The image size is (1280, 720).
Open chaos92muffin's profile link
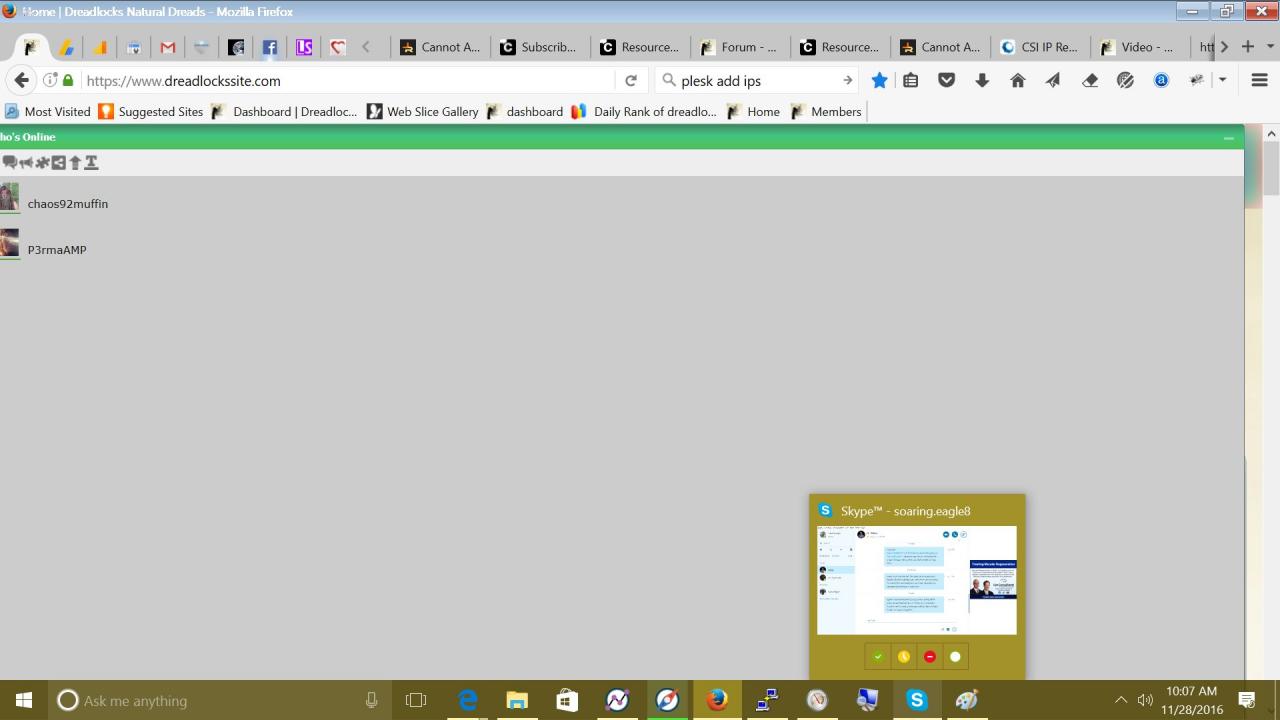(x=68, y=204)
